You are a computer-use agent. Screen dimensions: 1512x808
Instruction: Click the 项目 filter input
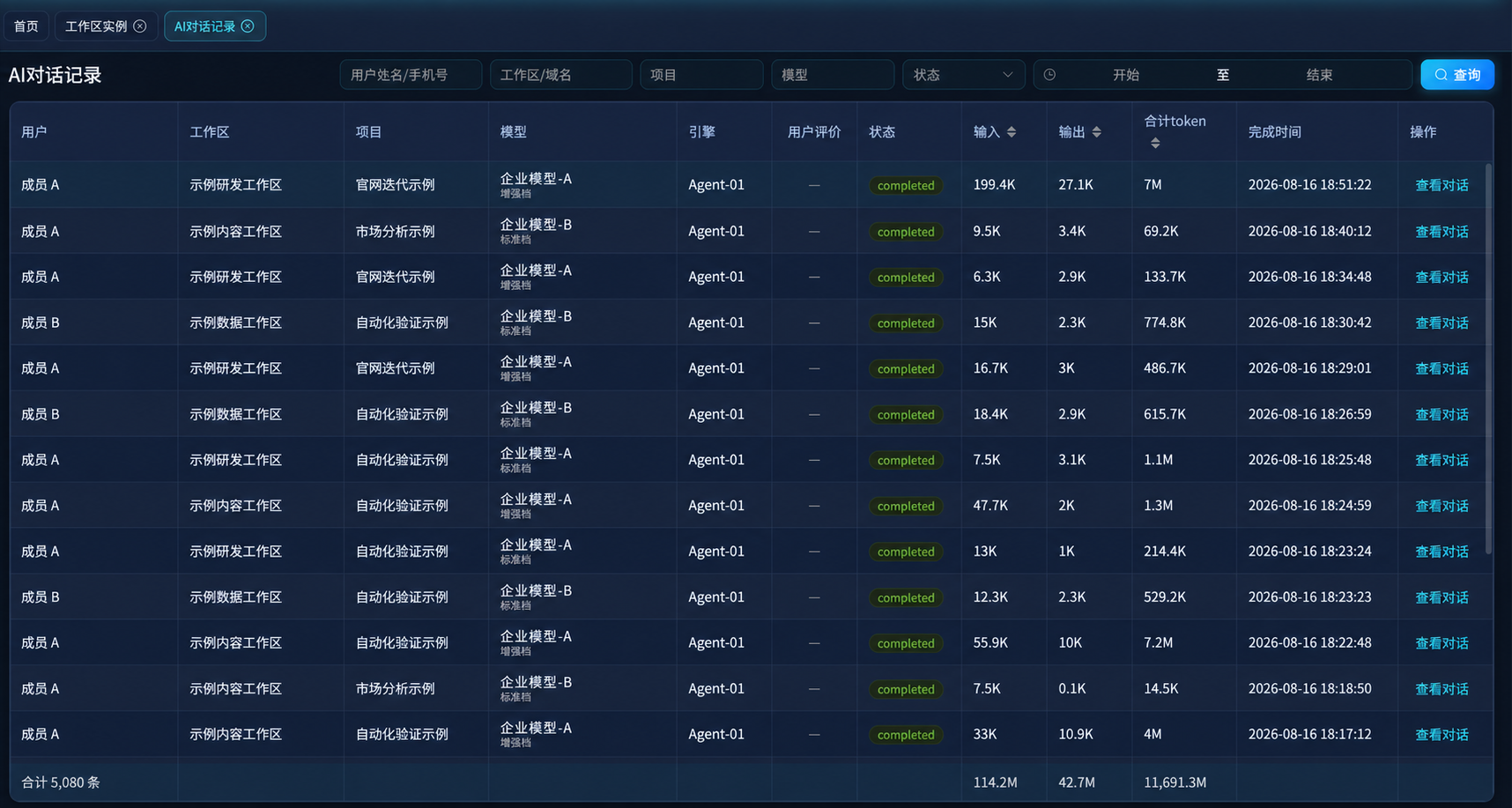click(x=701, y=75)
